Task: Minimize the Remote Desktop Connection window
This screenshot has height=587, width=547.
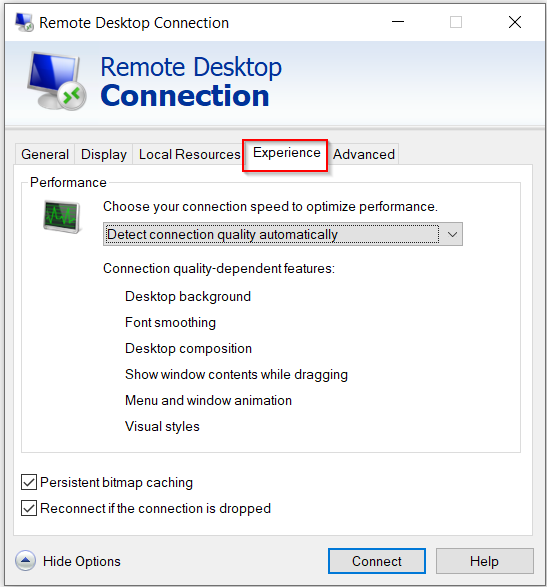Action: (x=398, y=22)
